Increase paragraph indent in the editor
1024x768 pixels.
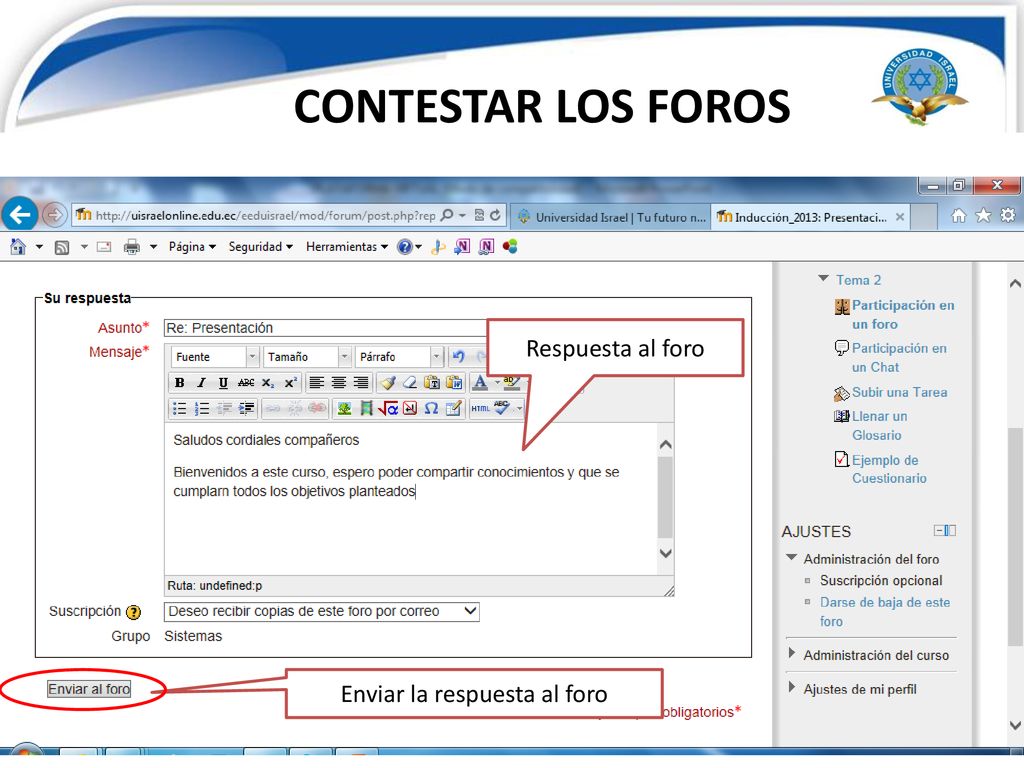[246, 409]
